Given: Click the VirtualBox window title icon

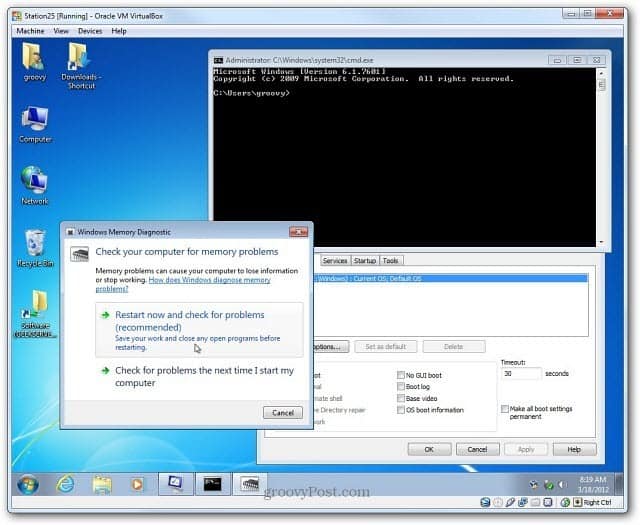Looking at the screenshot, I should (17, 16).
